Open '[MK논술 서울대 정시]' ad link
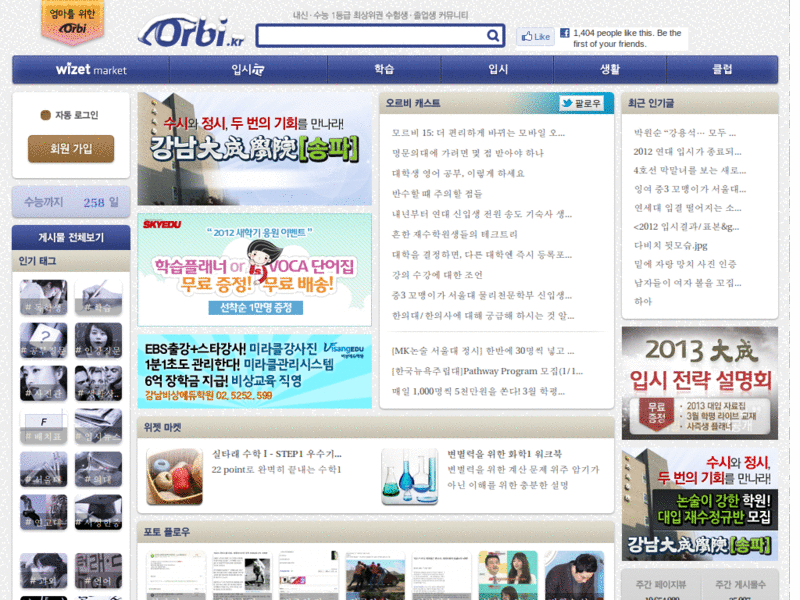 pos(483,351)
